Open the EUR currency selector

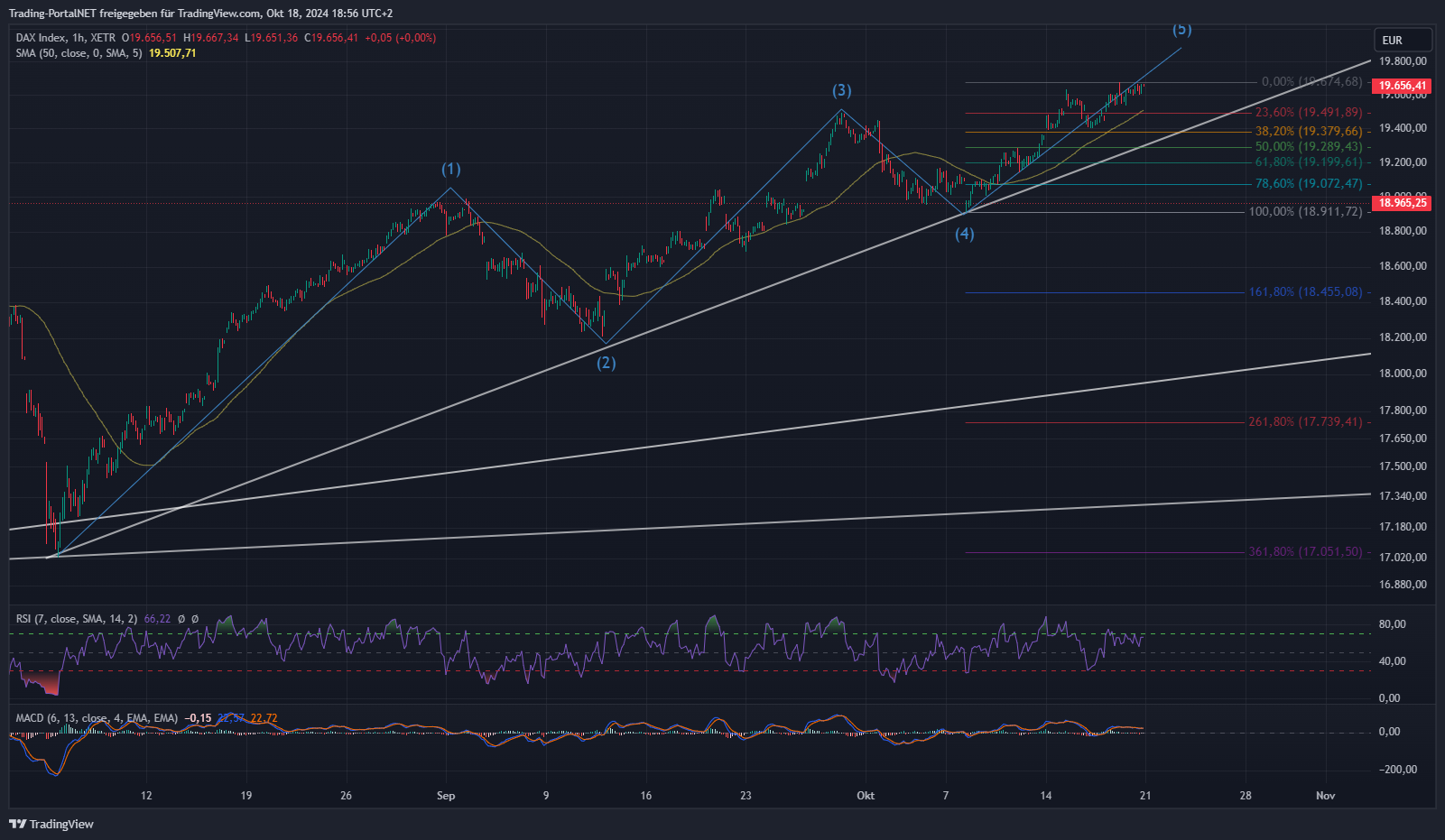pyautogui.click(x=1403, y=40)
